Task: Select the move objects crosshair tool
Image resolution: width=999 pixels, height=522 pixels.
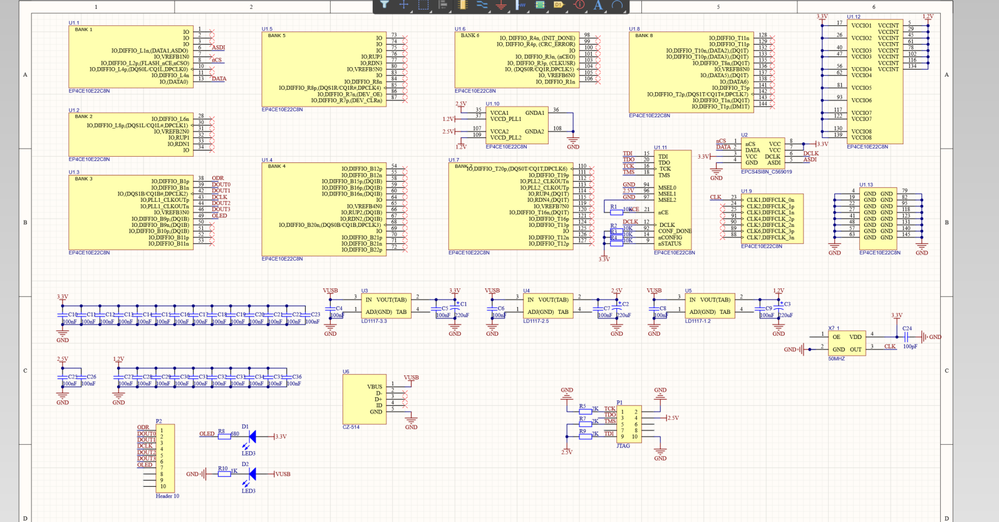Action: [x=404, y=6]
